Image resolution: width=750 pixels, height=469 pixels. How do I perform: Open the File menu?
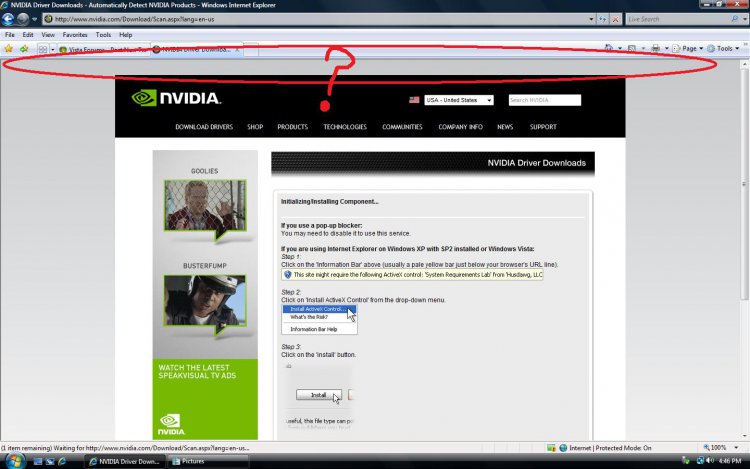click(x=10, y=35)
